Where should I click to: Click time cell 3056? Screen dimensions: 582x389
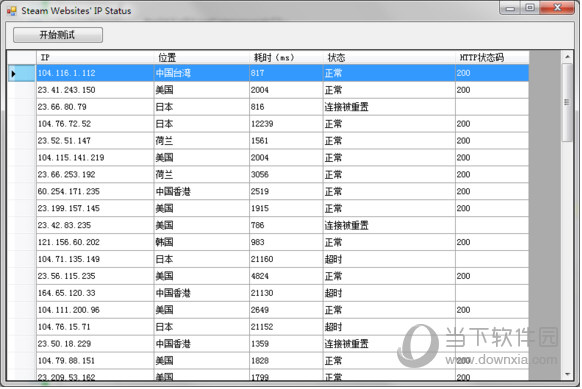coord(286,175)
